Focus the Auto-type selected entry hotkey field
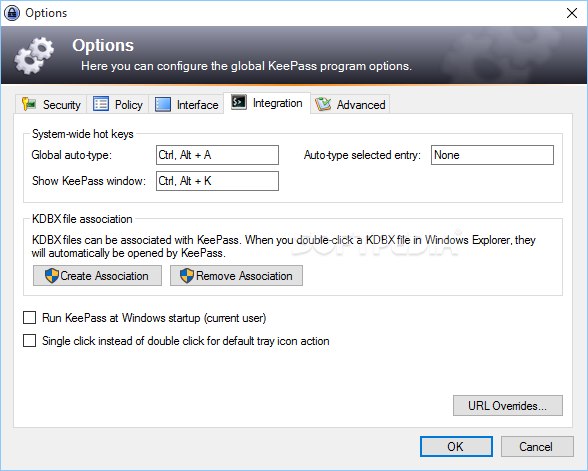Image resolution: width=588 pixels, height=471 pixels. (492, 155)
